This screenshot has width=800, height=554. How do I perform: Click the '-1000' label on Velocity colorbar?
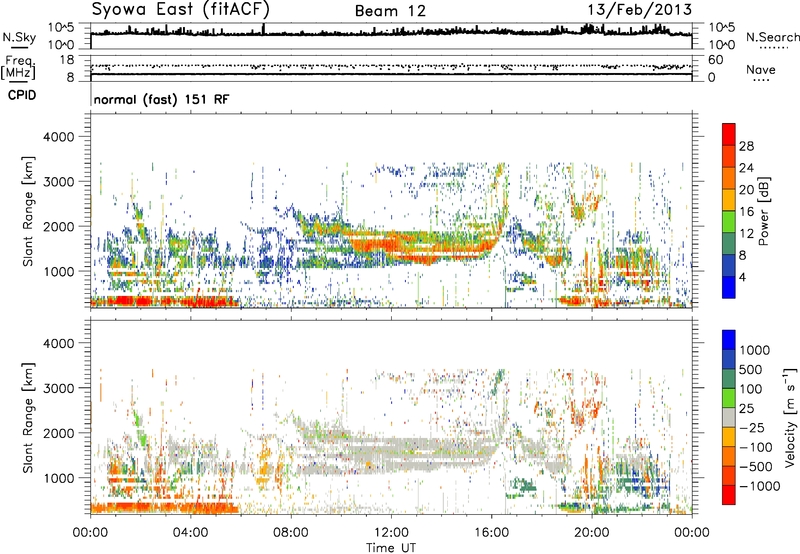[760, 486]
